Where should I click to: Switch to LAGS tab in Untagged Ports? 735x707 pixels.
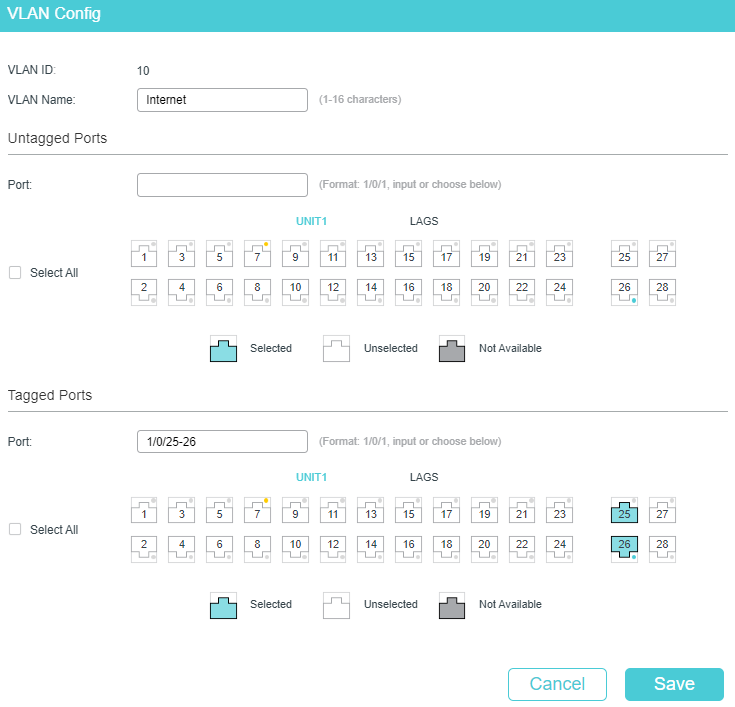[424, 221]
